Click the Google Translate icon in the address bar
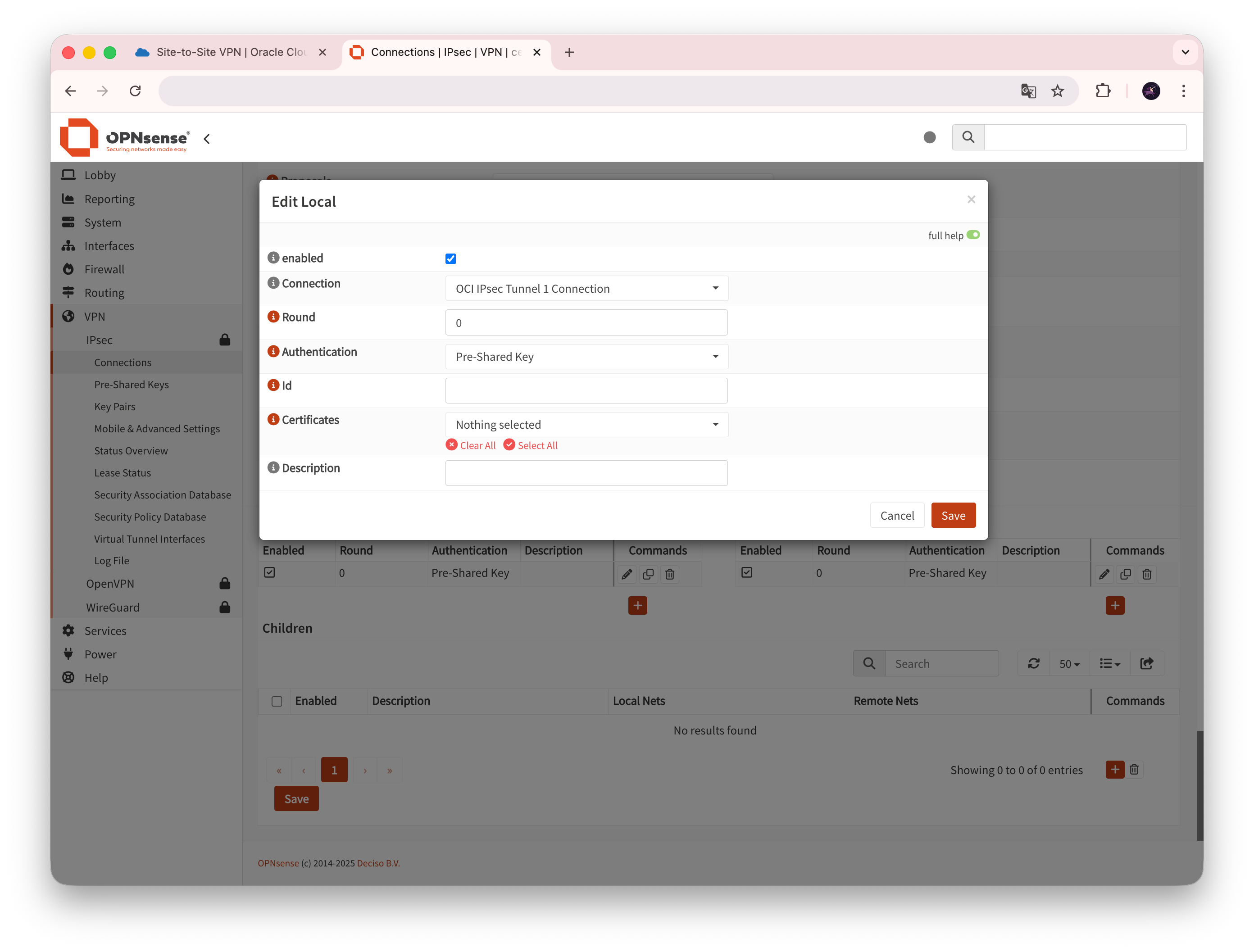This screenshot has width=1254, height=952. pos(1028,91)
